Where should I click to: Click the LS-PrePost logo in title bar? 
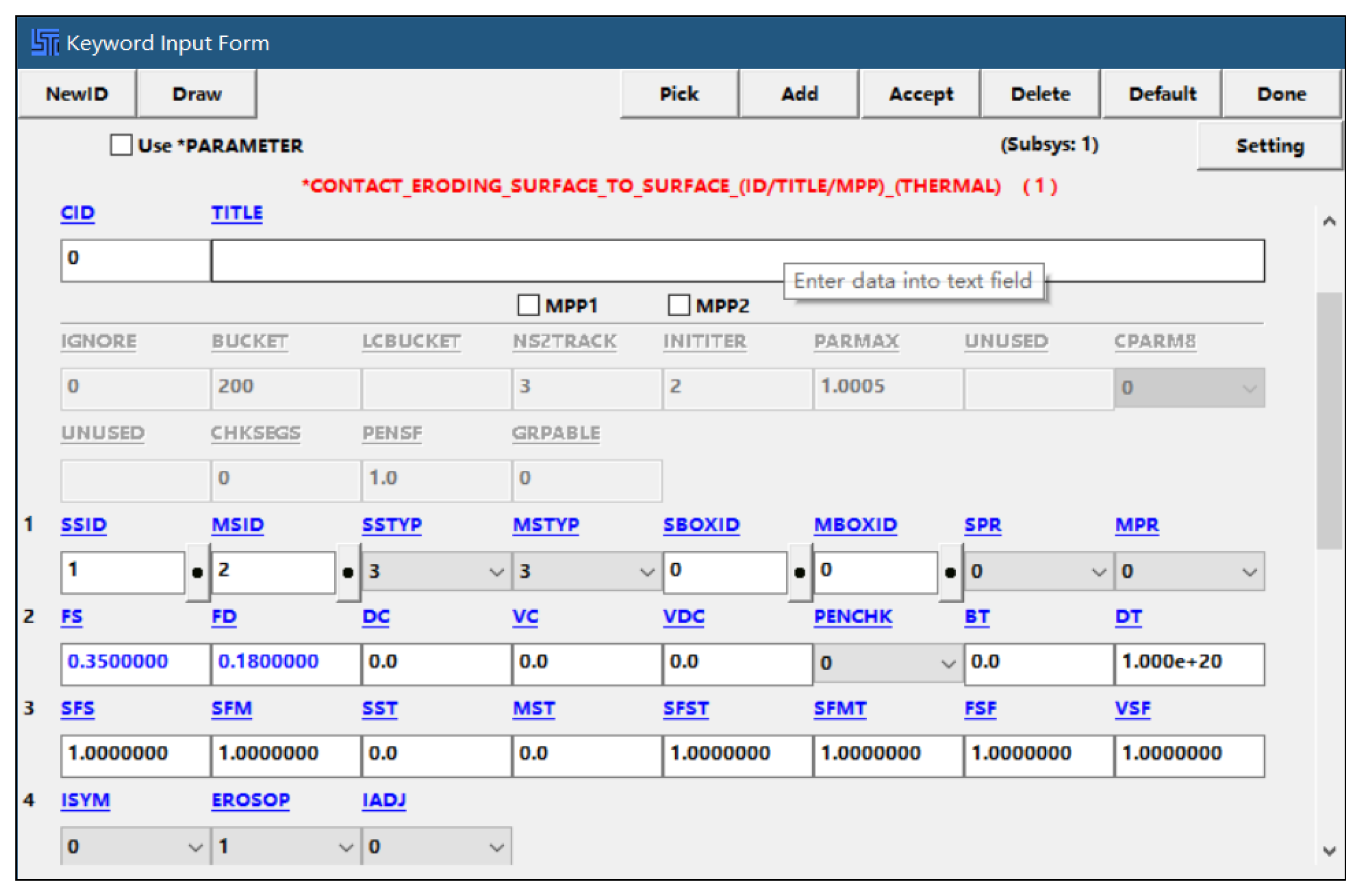tap(44, 43)
